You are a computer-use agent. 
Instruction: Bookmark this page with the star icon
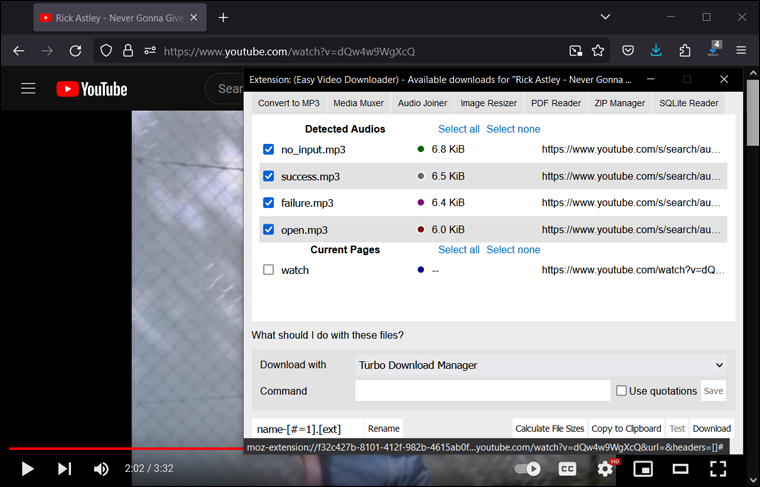598,50
